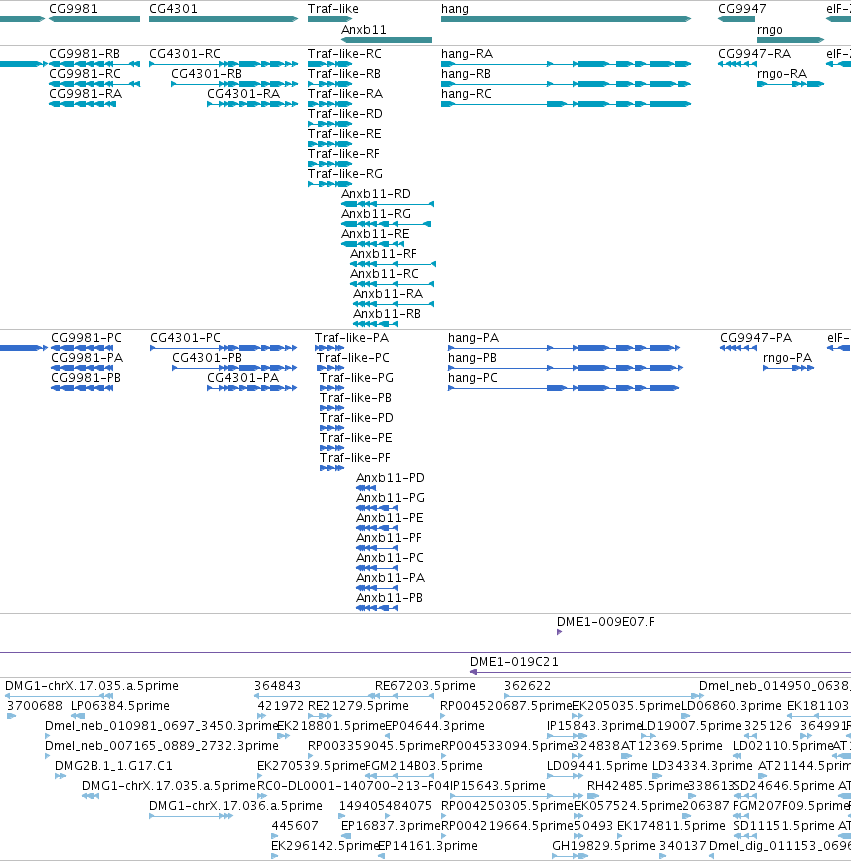
Task: Click protein Traf-like-PF label
Action: [355, 458]
